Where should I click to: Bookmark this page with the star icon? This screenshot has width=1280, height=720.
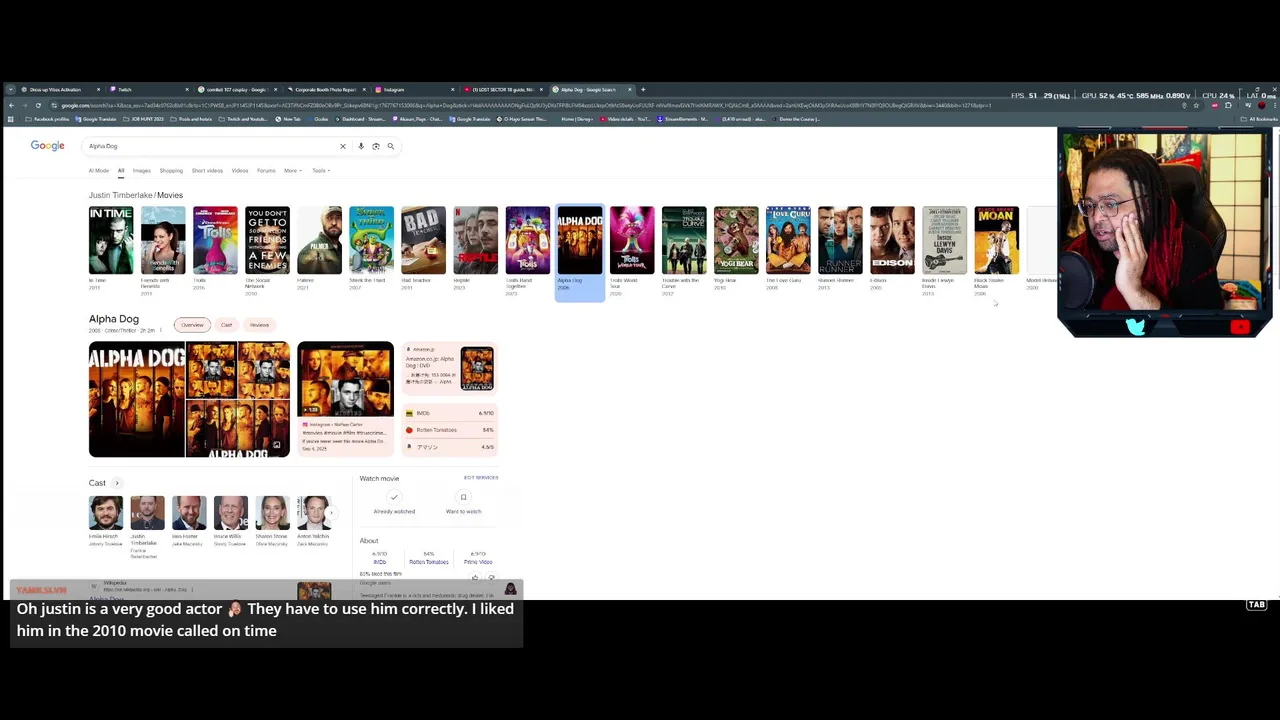[1196, 105]
